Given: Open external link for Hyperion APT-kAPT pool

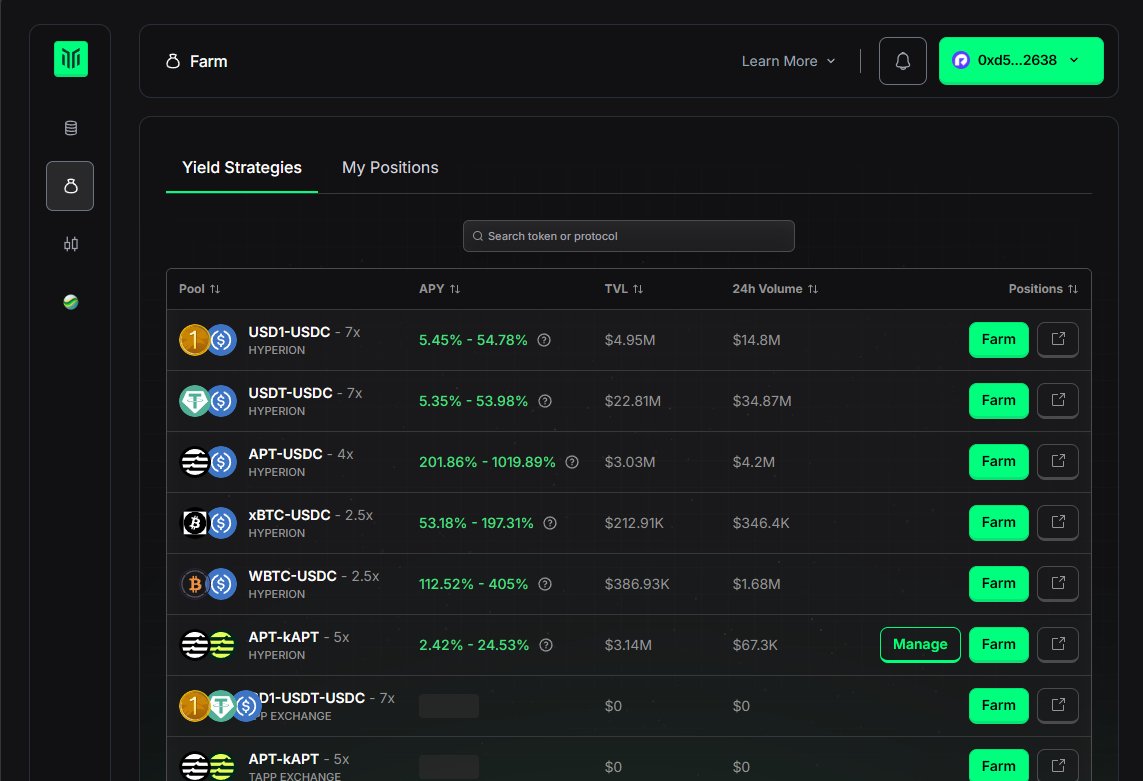Looking at the screenshot, I should [x=1058, y=645].
